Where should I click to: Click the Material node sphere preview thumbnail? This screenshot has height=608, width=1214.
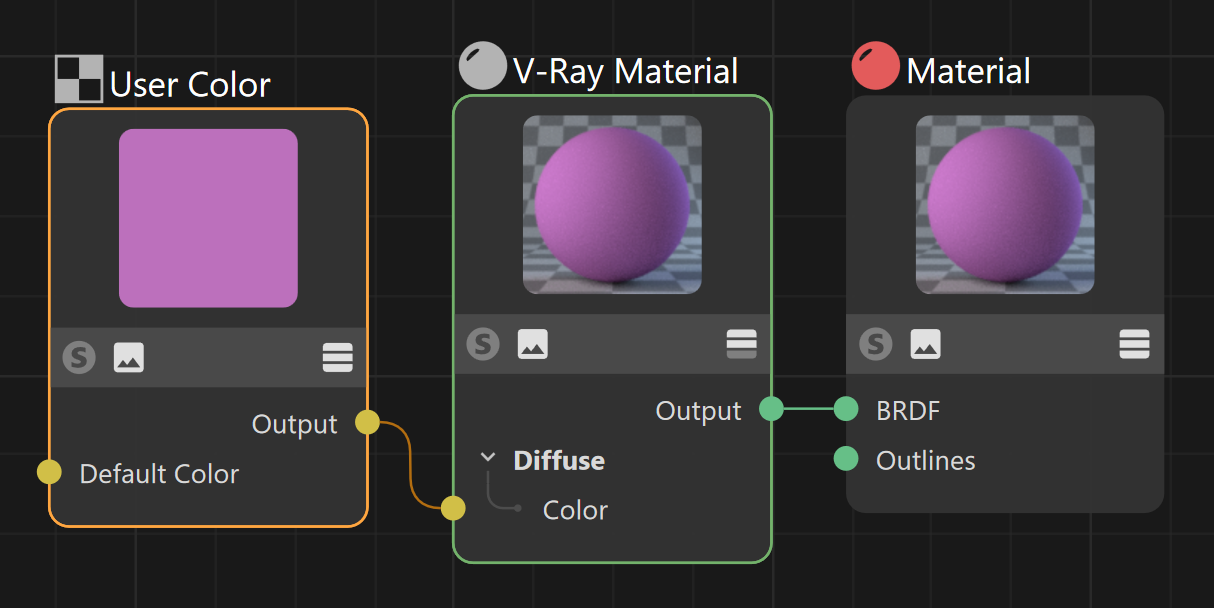(x=1005, y=205)
